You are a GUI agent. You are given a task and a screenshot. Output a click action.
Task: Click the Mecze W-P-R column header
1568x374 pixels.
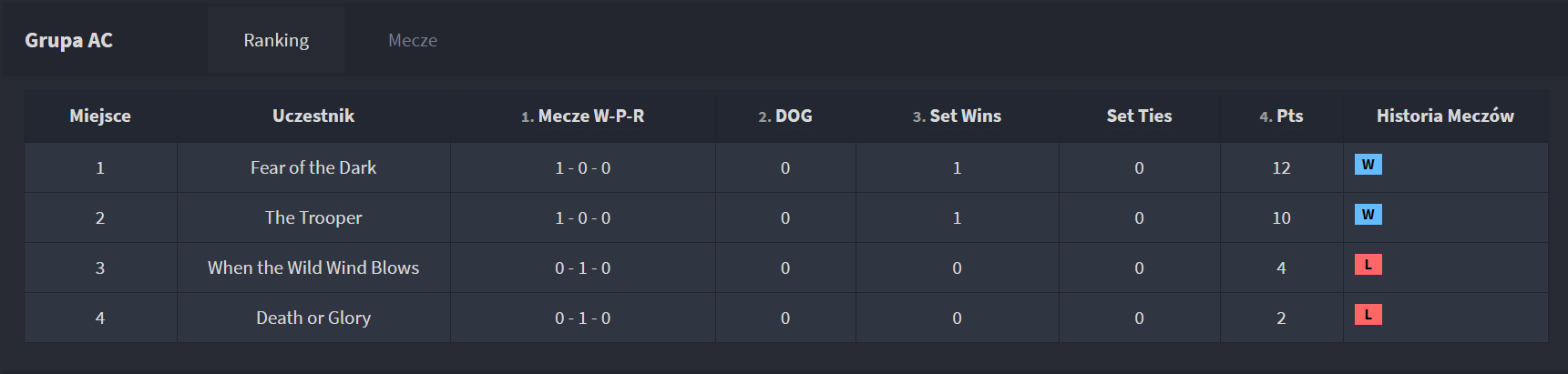click(x=582, y=116)
